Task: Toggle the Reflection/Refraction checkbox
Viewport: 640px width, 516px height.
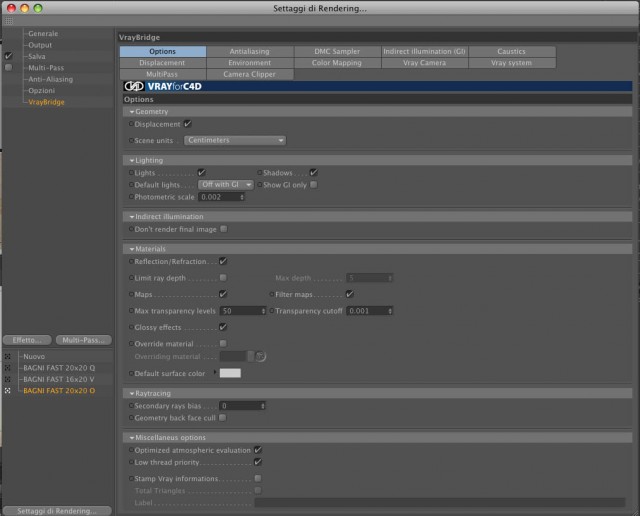Action: coord(223,261)
